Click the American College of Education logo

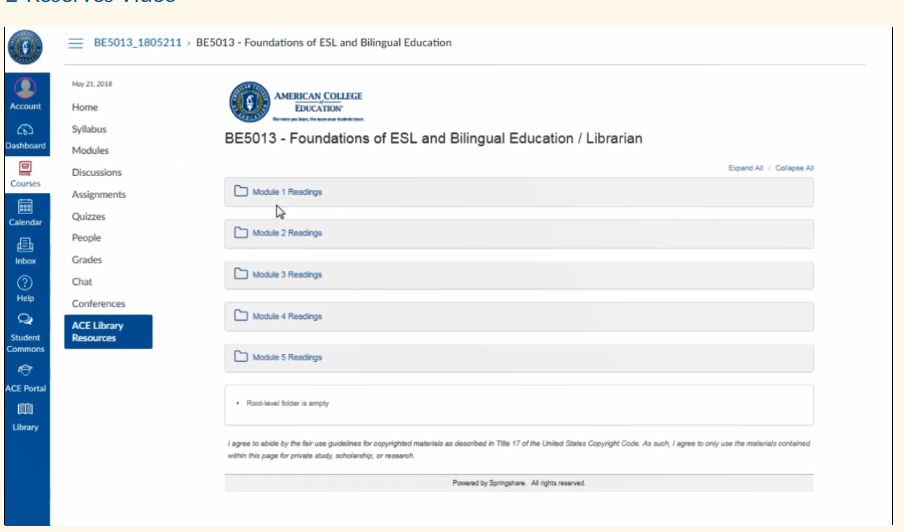pyautogui.click(x=296, y=102)
